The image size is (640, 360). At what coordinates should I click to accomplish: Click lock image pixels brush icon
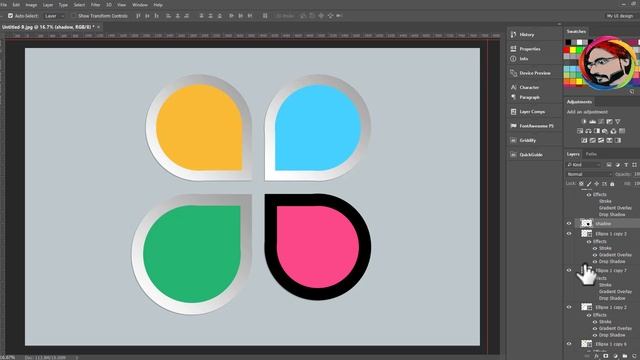(x=589, y=184)
